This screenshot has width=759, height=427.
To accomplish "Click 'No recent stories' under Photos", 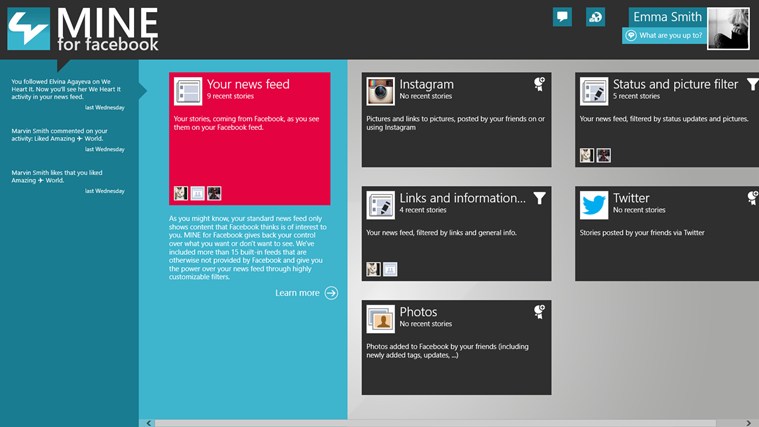I will pyautogui.click(x=425, y=324).
